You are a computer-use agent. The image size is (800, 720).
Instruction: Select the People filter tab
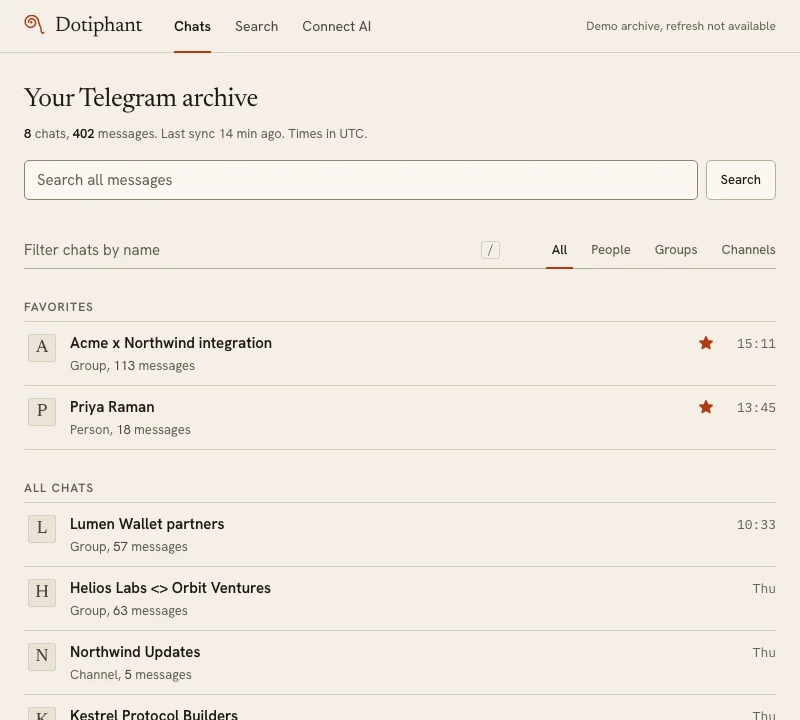[611, 250]
